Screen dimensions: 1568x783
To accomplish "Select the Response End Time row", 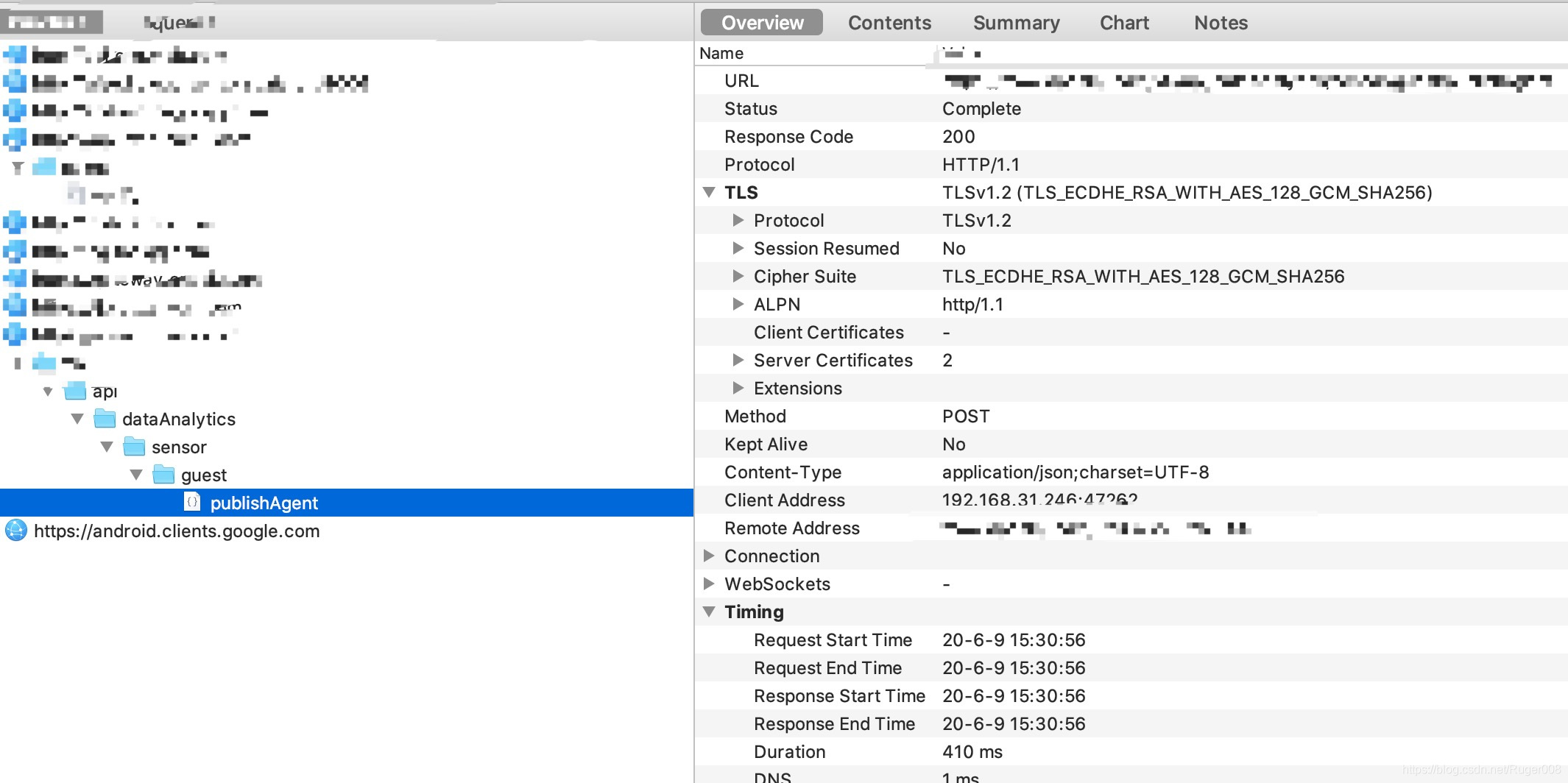I will click(1131, 723).
